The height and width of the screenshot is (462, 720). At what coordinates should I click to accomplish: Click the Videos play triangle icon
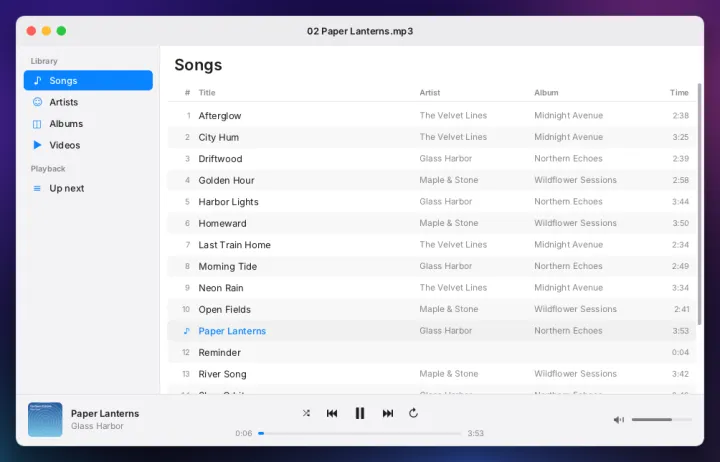tap(37, 145)
